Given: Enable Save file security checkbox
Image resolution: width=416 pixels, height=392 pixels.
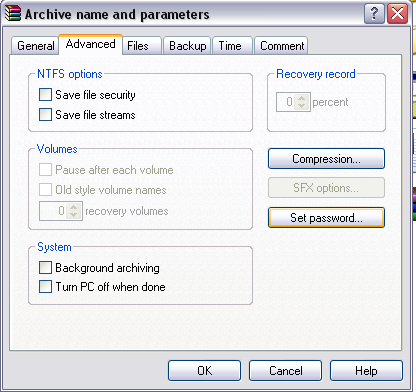Looking at the screenshot, I should point(45,95).
